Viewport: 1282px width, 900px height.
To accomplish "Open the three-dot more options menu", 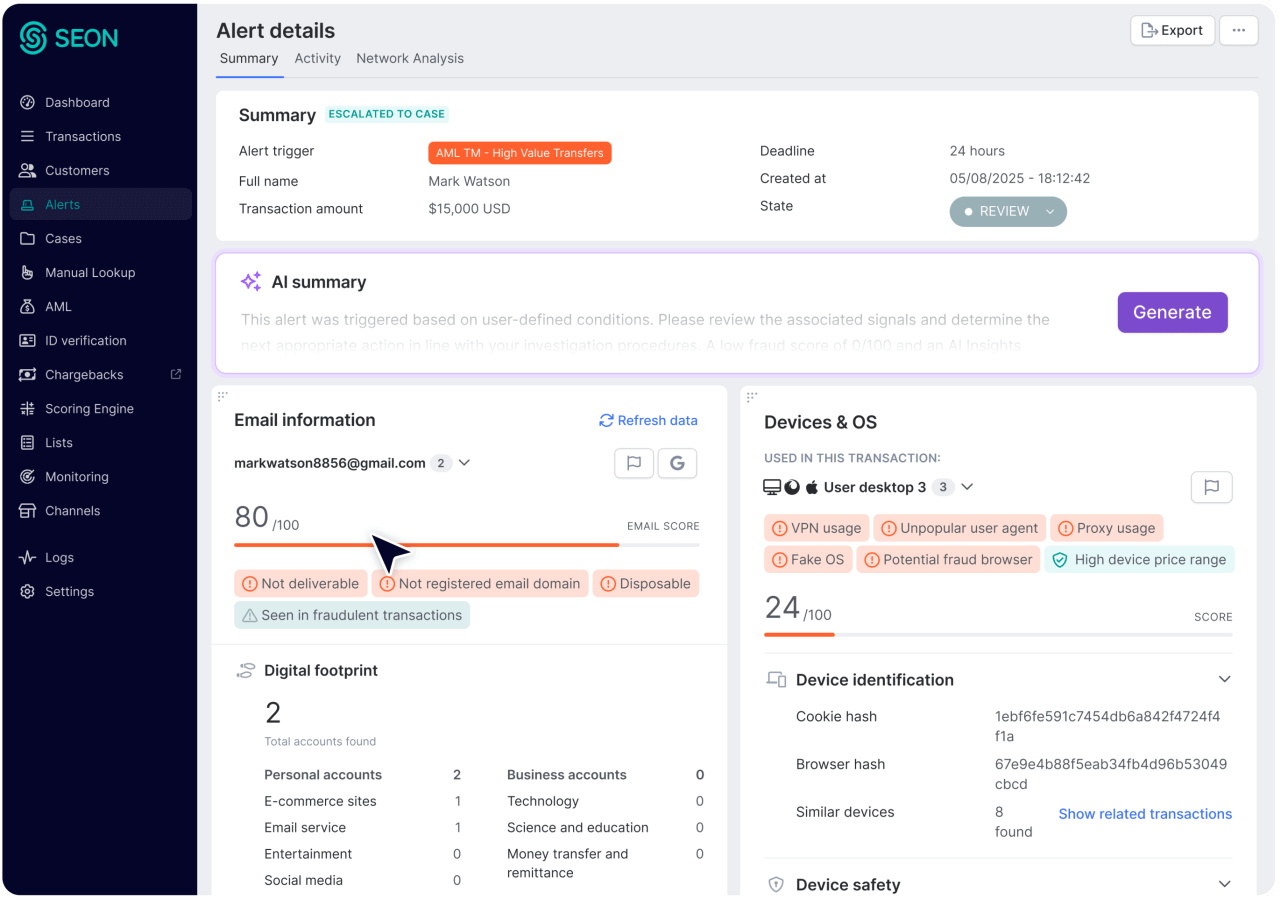I will coord(1238,30).
